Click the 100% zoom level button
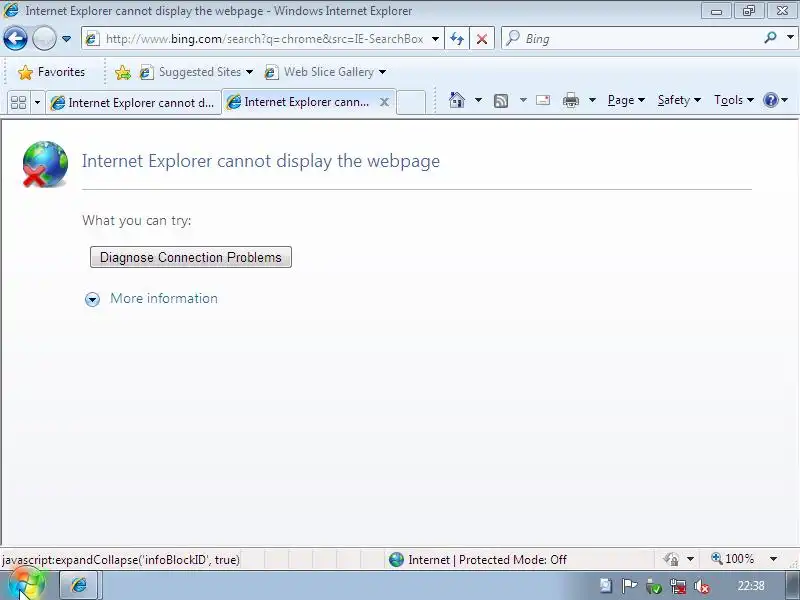800x600 pixels. click(x=733, y=559)
